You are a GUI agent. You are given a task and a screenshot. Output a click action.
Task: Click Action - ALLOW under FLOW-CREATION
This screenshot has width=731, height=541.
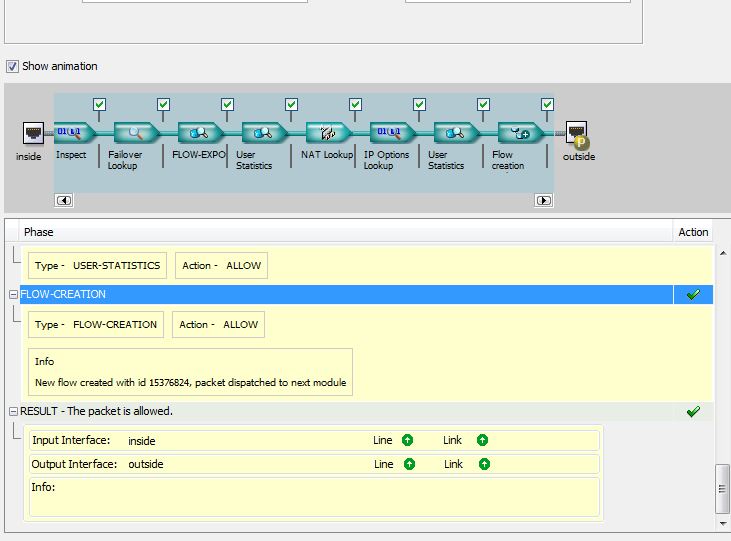218,324
